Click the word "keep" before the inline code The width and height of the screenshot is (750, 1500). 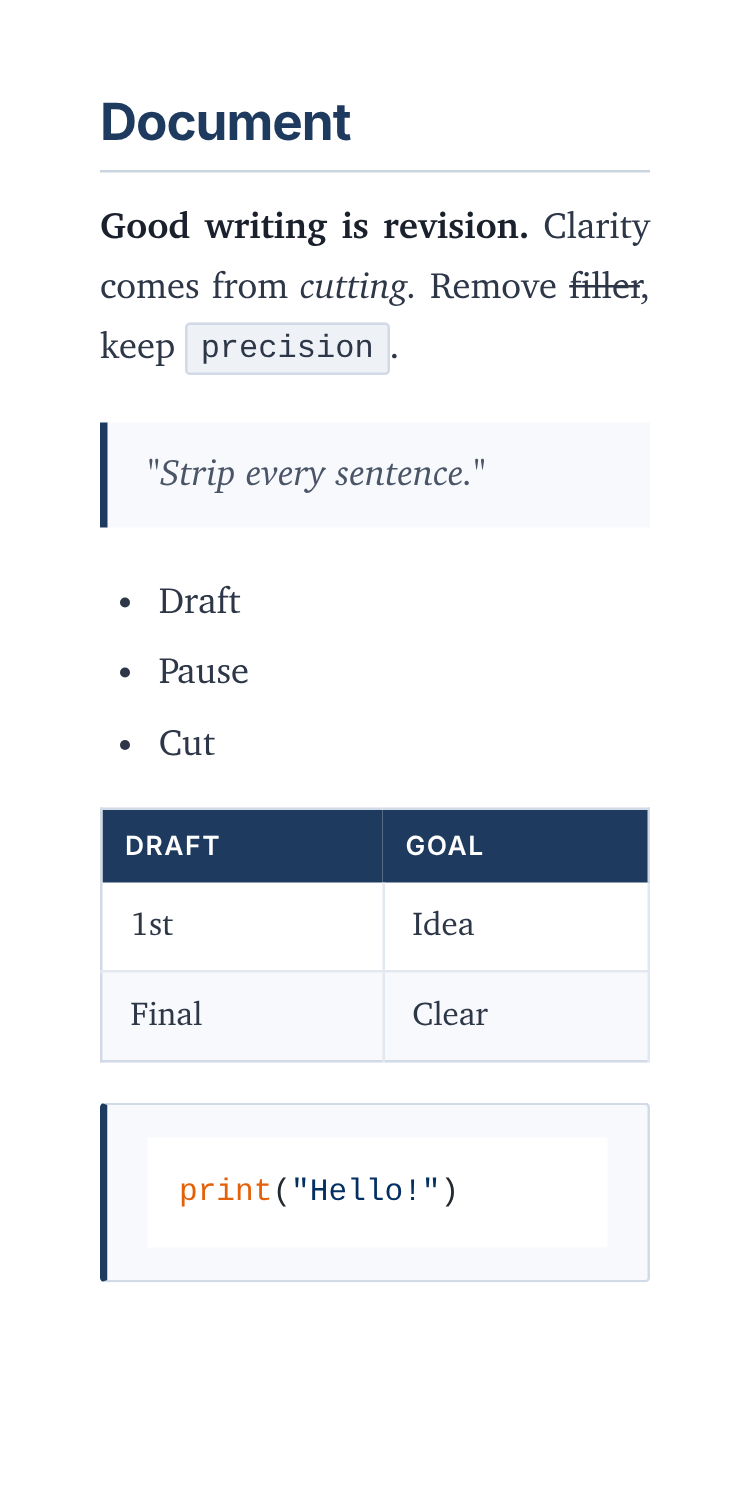(x=137, y=348)
